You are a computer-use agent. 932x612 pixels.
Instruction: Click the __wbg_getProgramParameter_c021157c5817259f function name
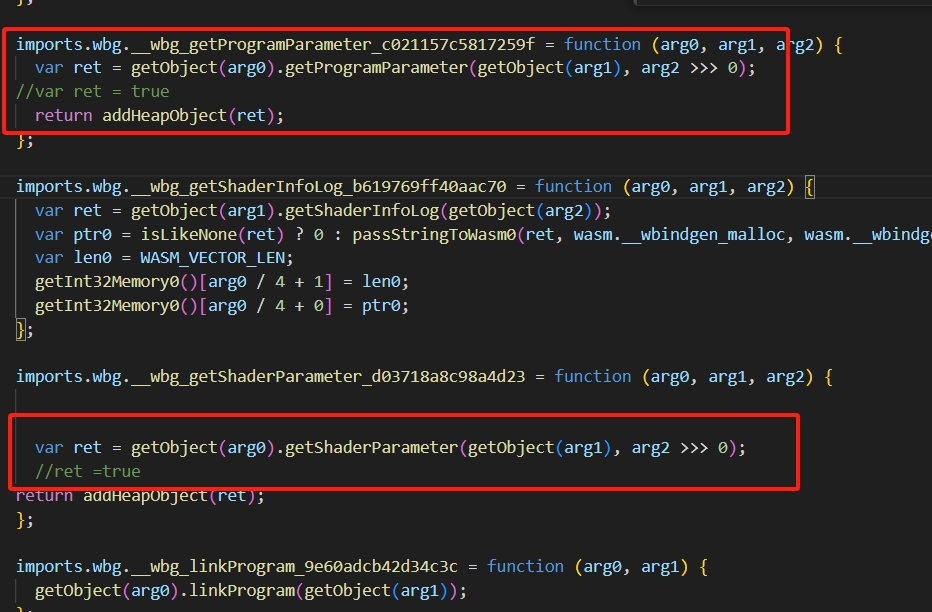point(333,45)
